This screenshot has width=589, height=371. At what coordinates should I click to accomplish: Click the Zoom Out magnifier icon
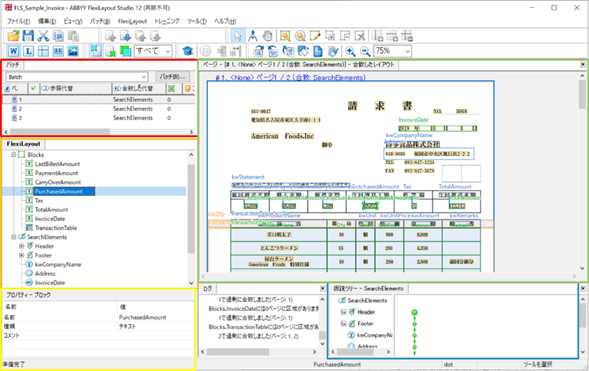(x=365, y=51)
